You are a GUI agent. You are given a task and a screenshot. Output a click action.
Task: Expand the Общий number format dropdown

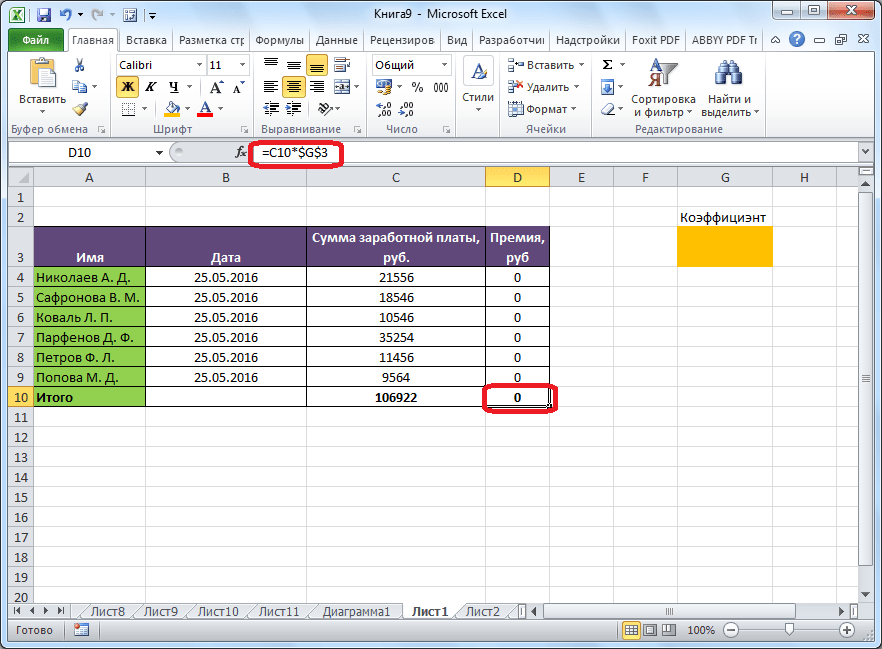[x=444, y=65]
